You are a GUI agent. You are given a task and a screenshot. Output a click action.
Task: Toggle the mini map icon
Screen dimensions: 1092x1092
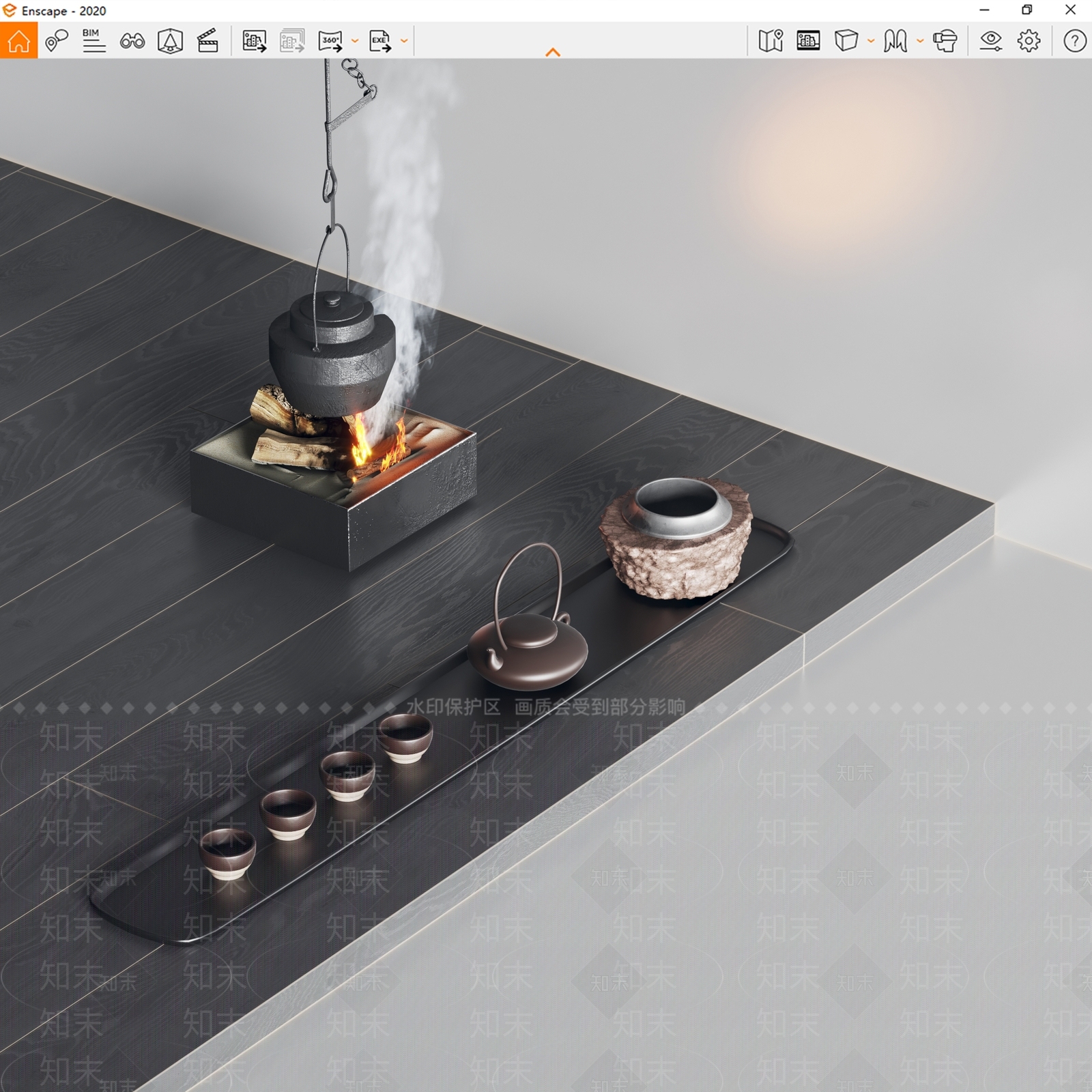pyautogui.click(x=771, y=41)
